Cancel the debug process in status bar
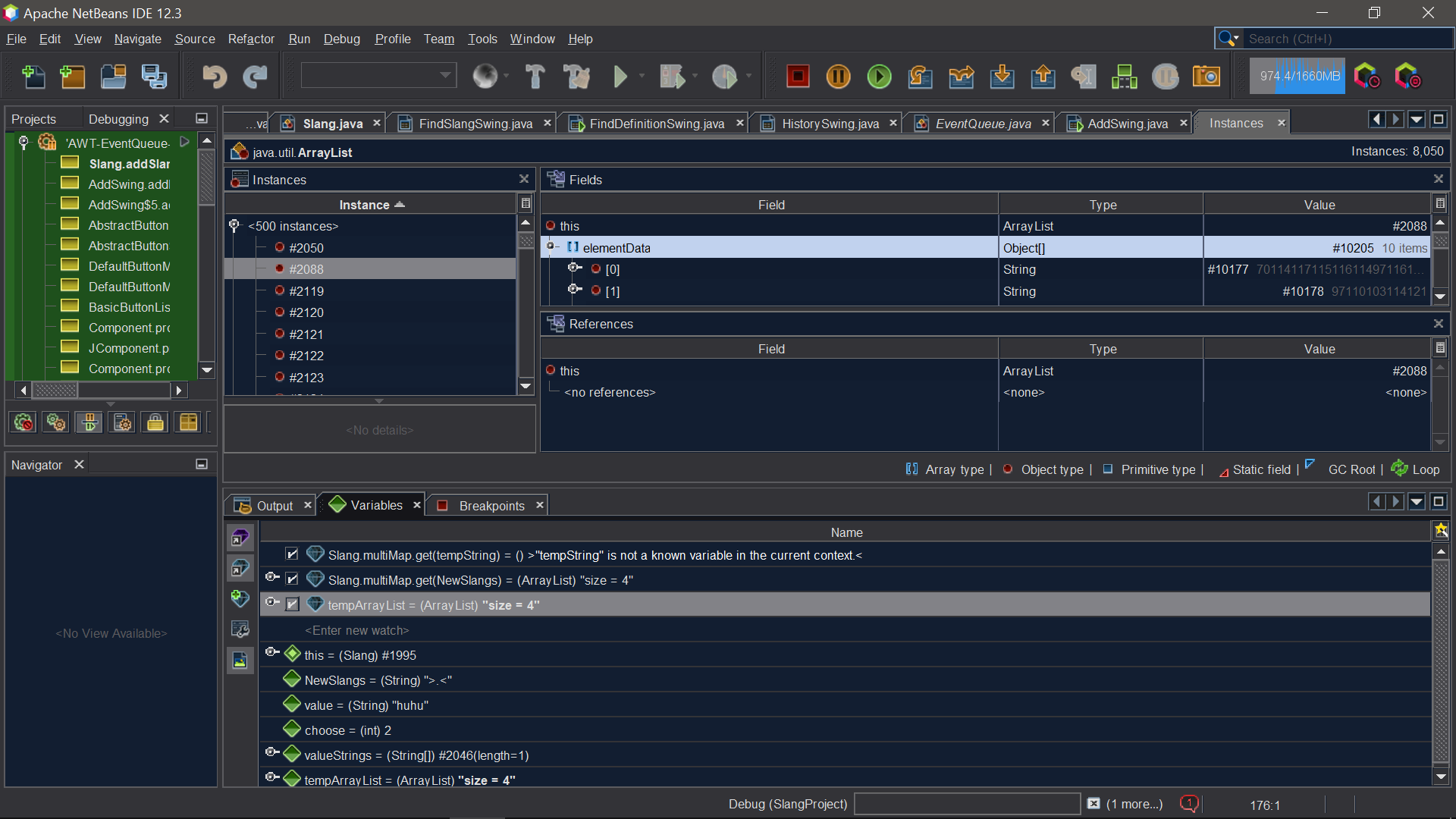 click(x=1094, y=803)
